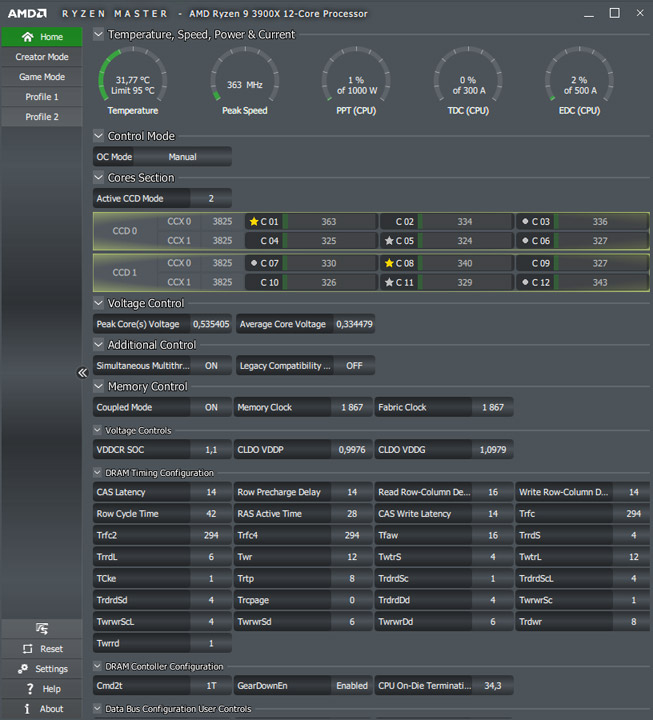Click the AMD logo in title bar
This screenshot has width=653, height=720.
click(27, 14)
